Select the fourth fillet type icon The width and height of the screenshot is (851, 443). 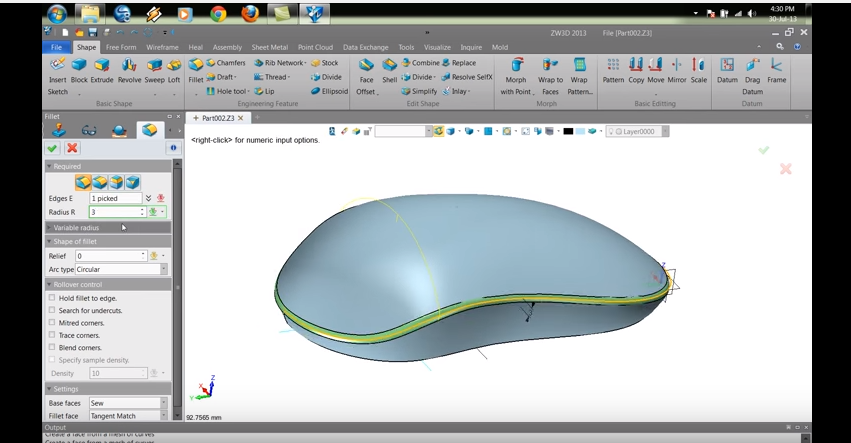[133, 182]
